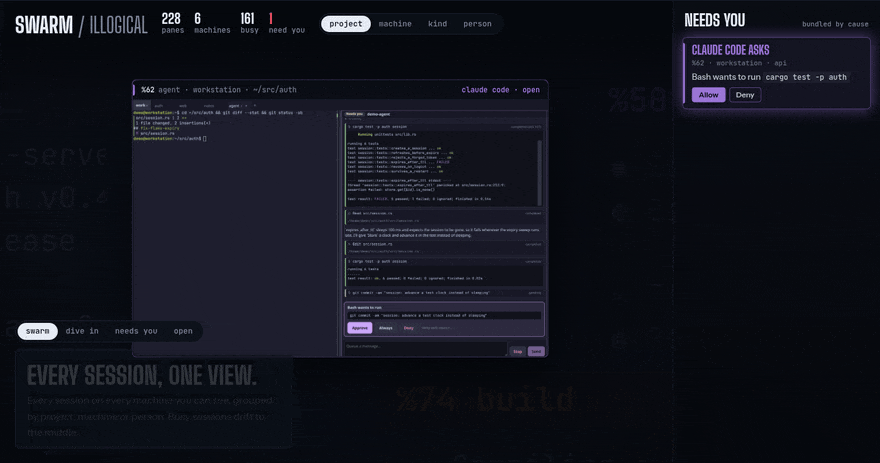Switch to the open view
The width and height of the screenshot is (880, 463).
[183, 331]
